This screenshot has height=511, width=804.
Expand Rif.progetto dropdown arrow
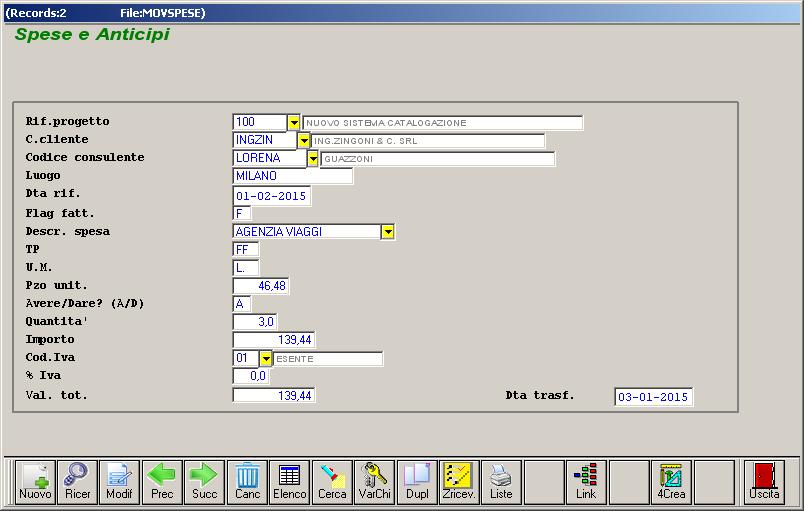[293, 122]
